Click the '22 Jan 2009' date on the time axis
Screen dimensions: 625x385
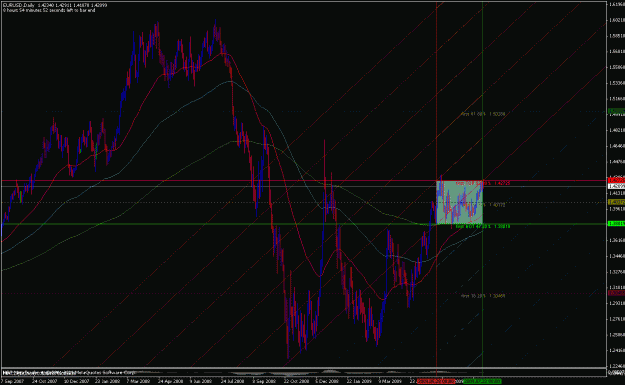point(359,381)
